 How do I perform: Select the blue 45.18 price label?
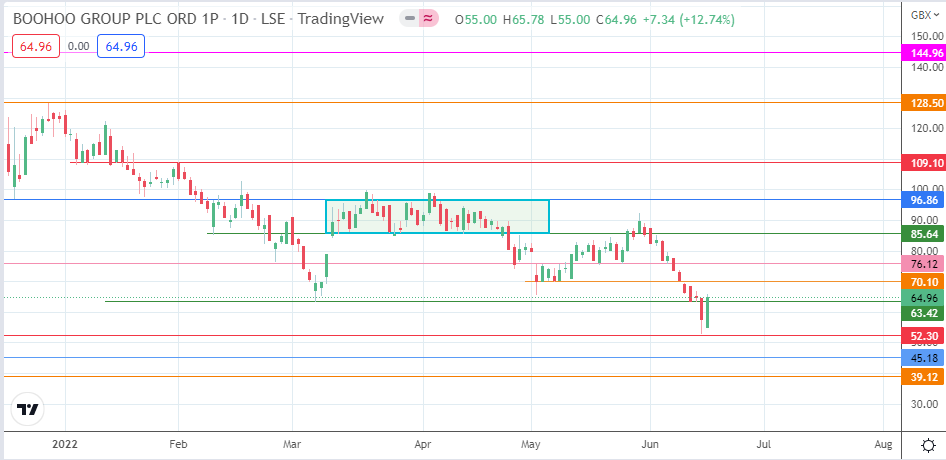point(923,357)
